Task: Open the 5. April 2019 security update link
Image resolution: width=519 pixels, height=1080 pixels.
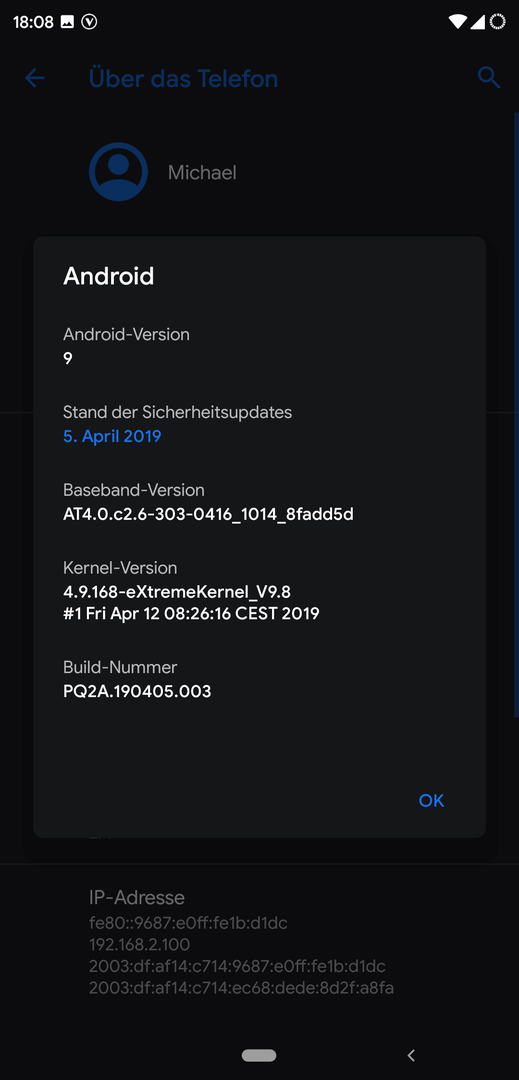Action: [x=112, y=436]
